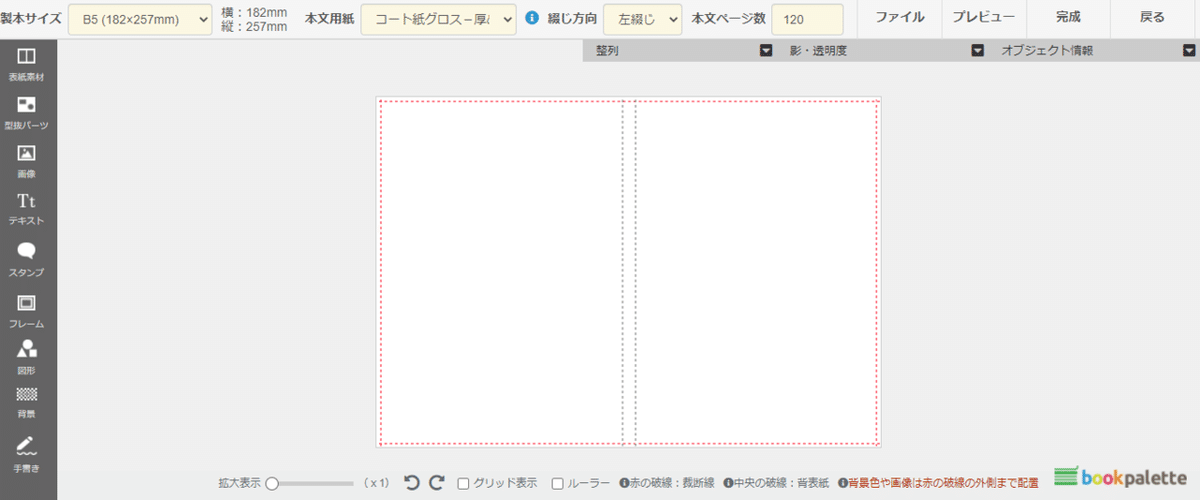Click the left page of the cover canvas
The height and width of the screenshot is (500, 1200).
(x=501, y=272)
